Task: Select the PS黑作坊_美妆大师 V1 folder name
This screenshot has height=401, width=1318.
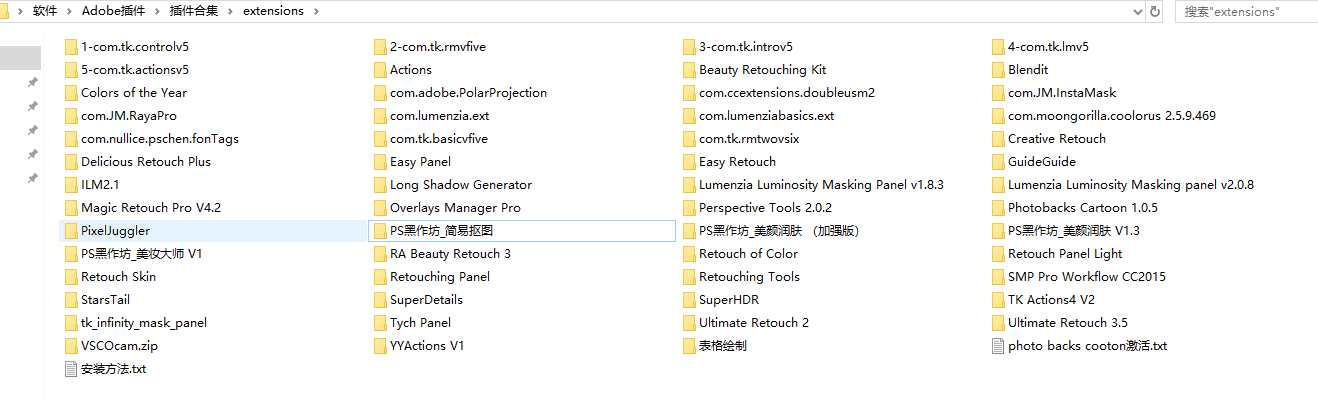Action: coord(142,254)
